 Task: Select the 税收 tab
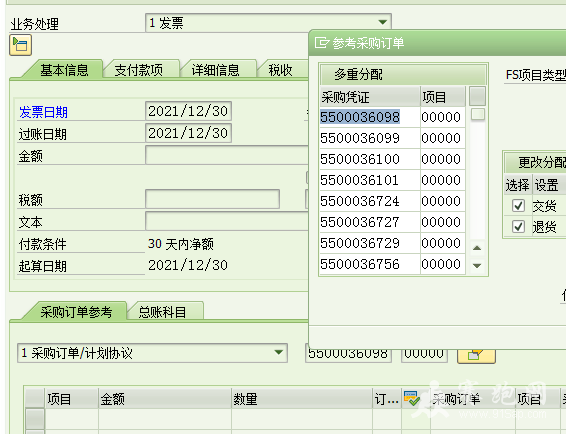pos(280,69)
